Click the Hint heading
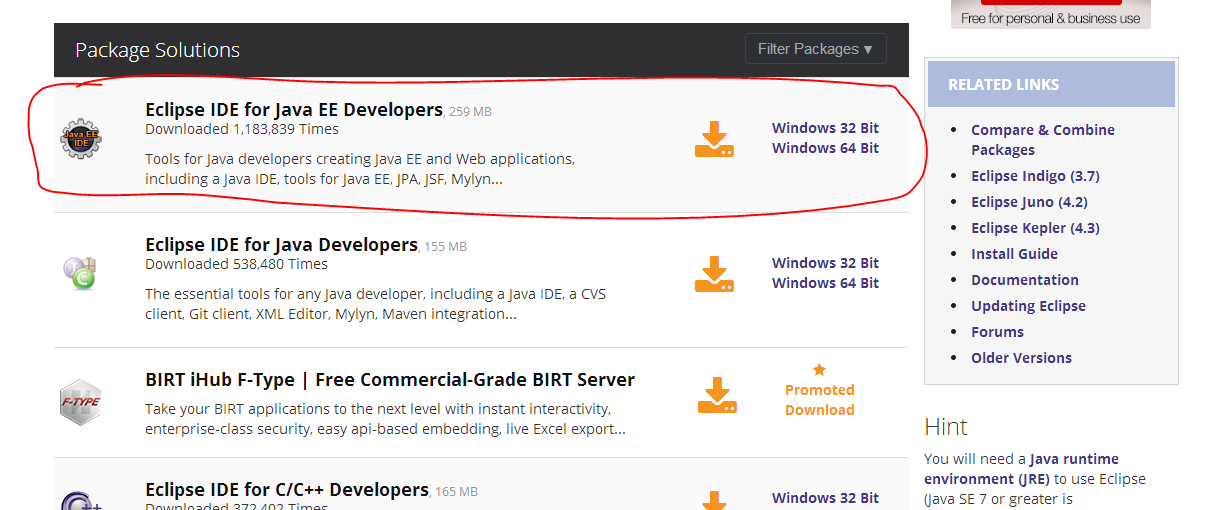Screen dimensions: 1232x510 946,427
